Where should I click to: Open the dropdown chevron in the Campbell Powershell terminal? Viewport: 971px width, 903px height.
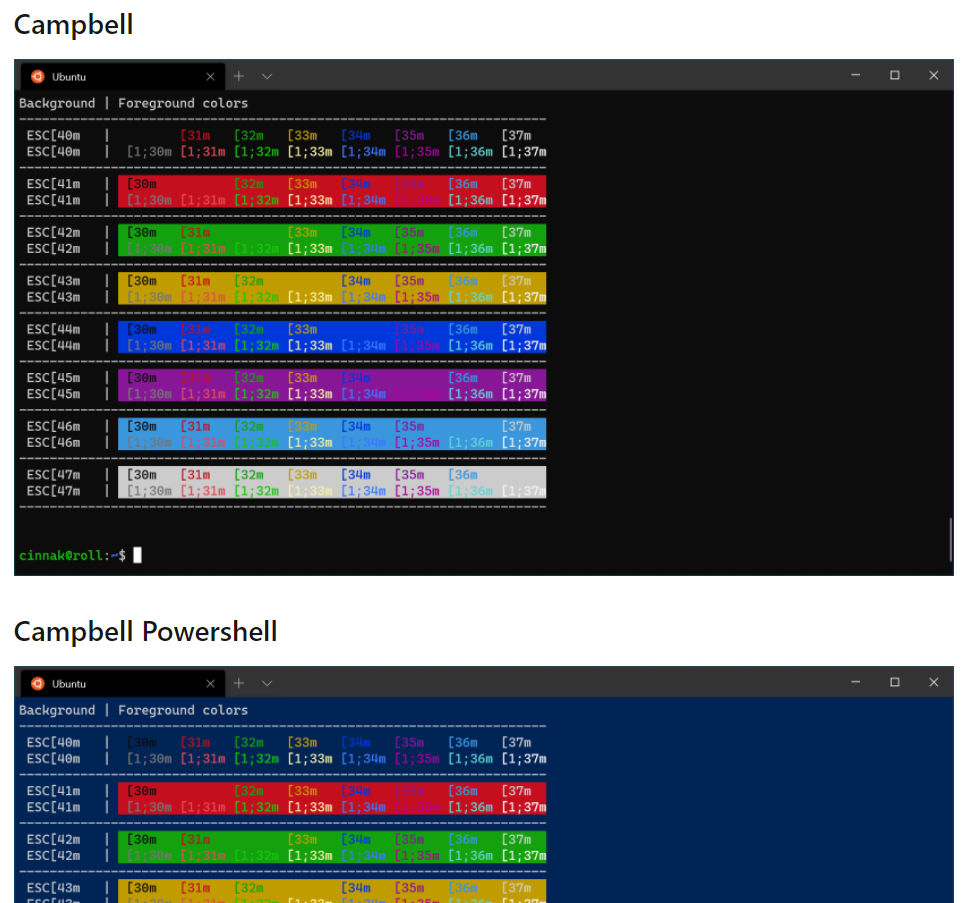coord(267,683)
